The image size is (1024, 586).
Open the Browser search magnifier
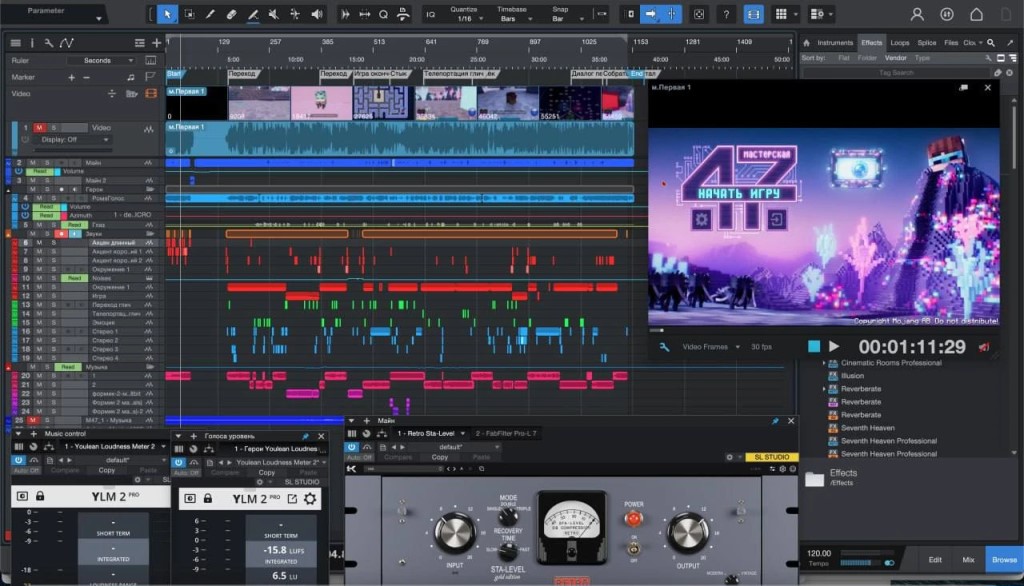[x=991, y=42]
